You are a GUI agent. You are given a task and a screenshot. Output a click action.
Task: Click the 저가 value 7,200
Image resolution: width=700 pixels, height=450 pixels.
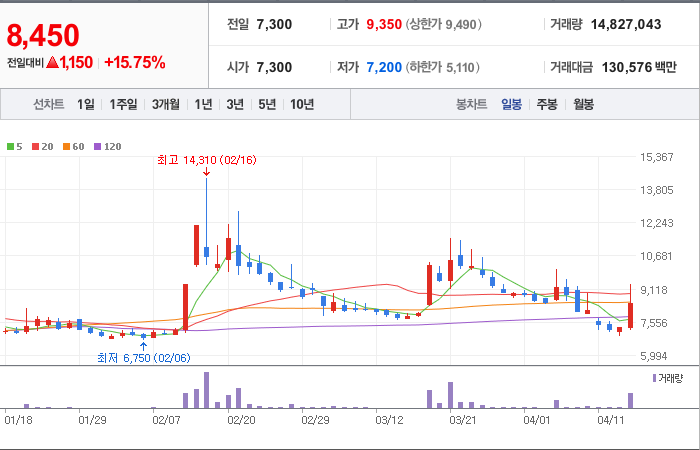coord(384,67)
